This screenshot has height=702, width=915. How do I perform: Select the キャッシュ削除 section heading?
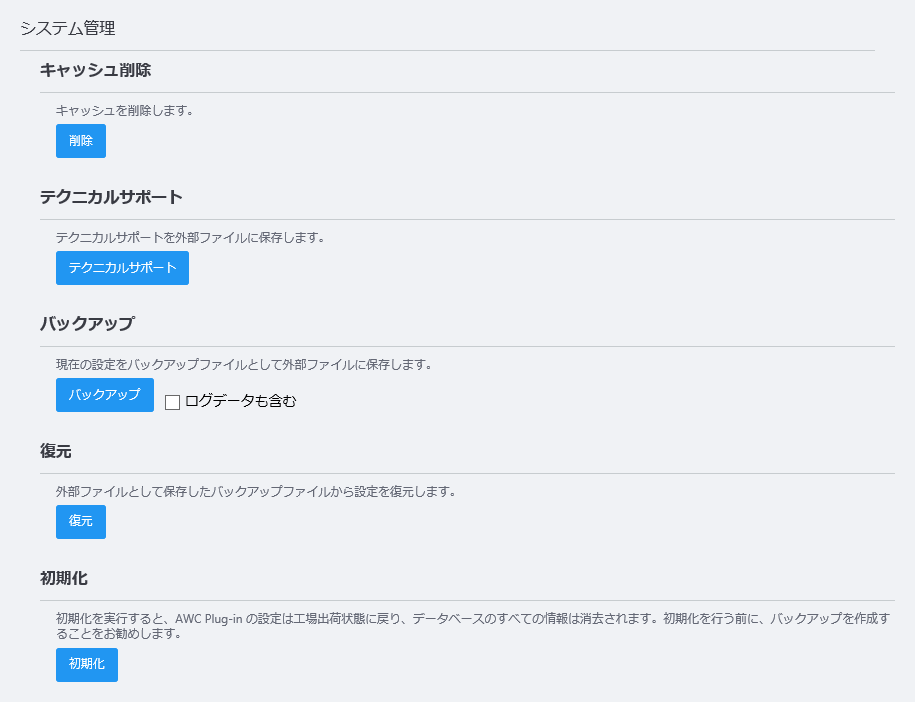click(96, 70)
